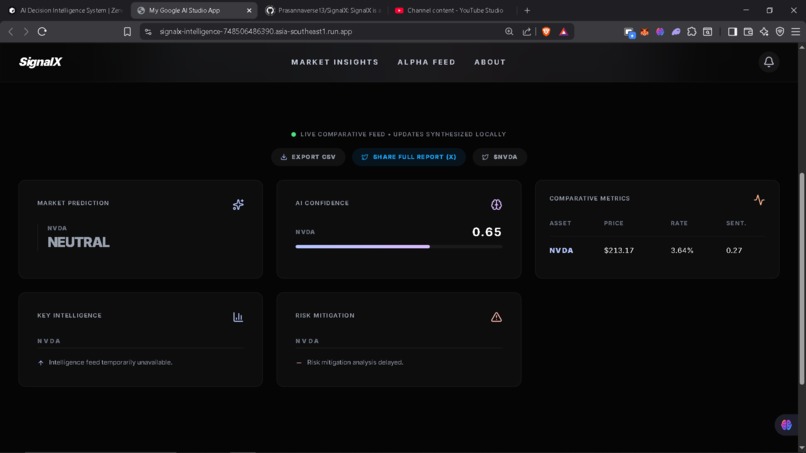Click the NVDA AI confidence progress bar
Viewport: 806px width, 453px height.
pos(398,247)
